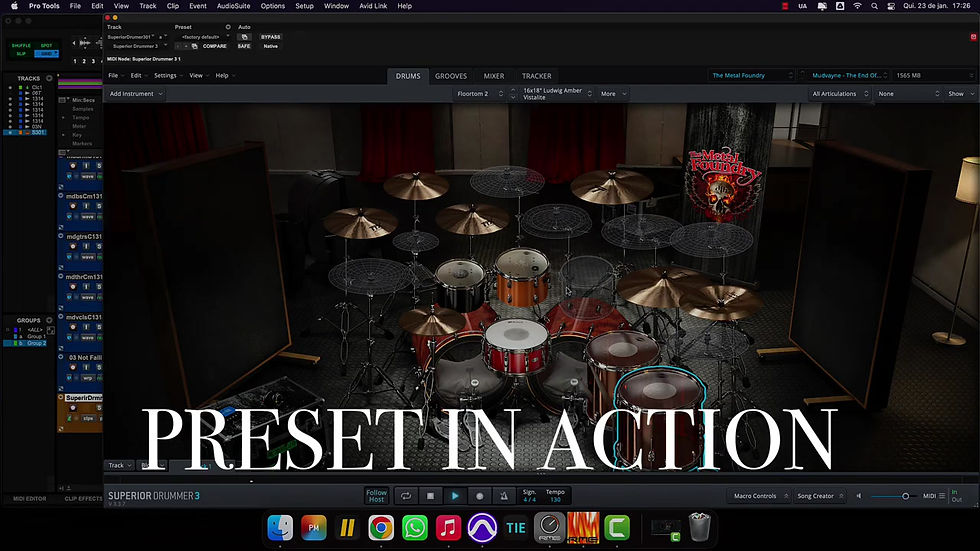Open the All Articulations dropdown
Screen dimensions: 980x551
pos(839,94)
